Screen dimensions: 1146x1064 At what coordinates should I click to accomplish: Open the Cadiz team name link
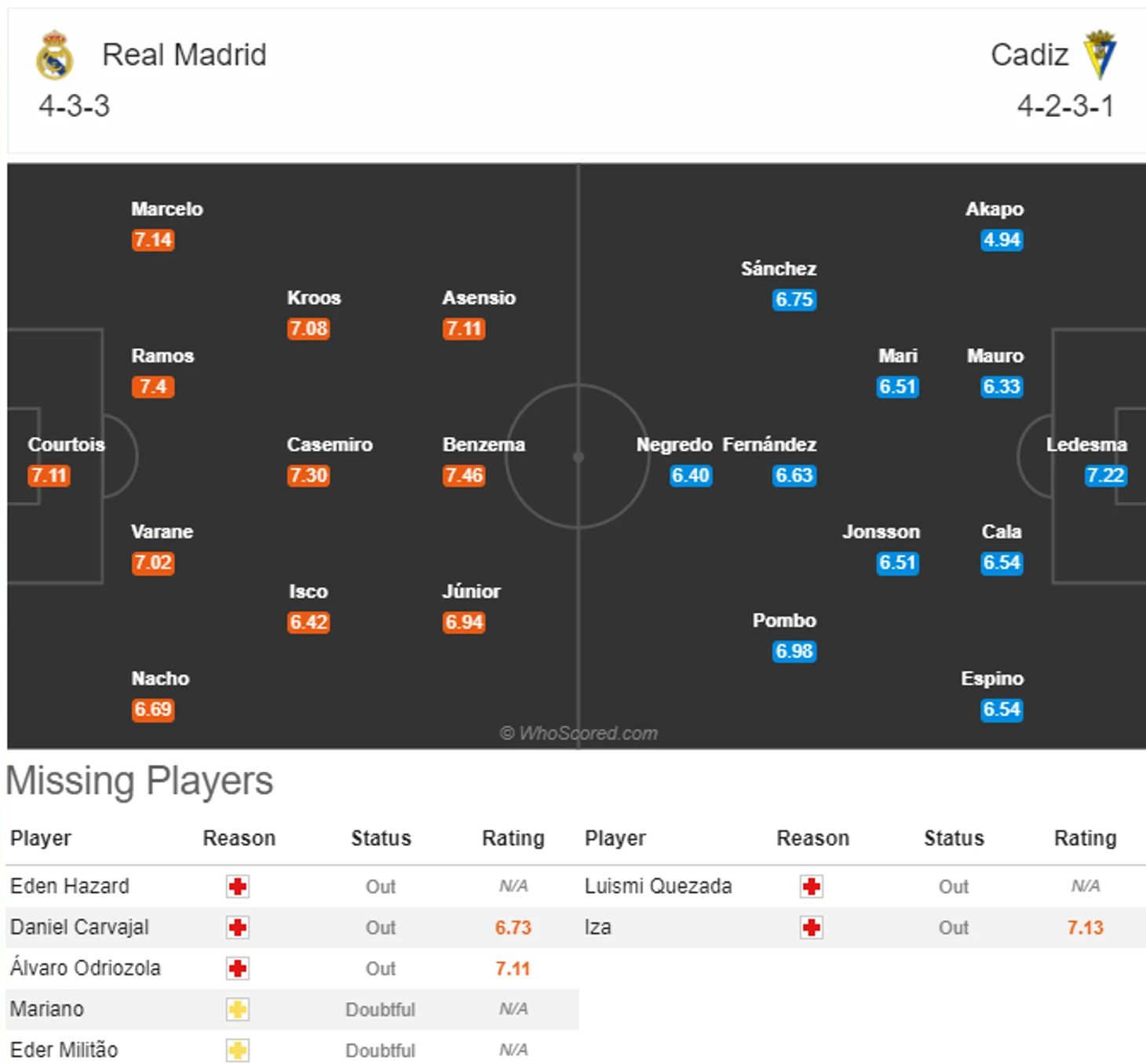[x=1029, y=55]
